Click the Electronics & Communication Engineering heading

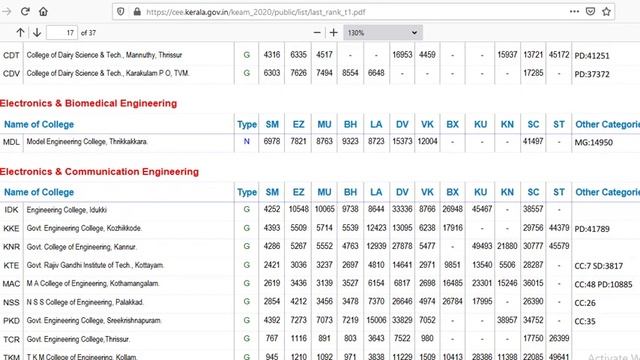[99, 171]
